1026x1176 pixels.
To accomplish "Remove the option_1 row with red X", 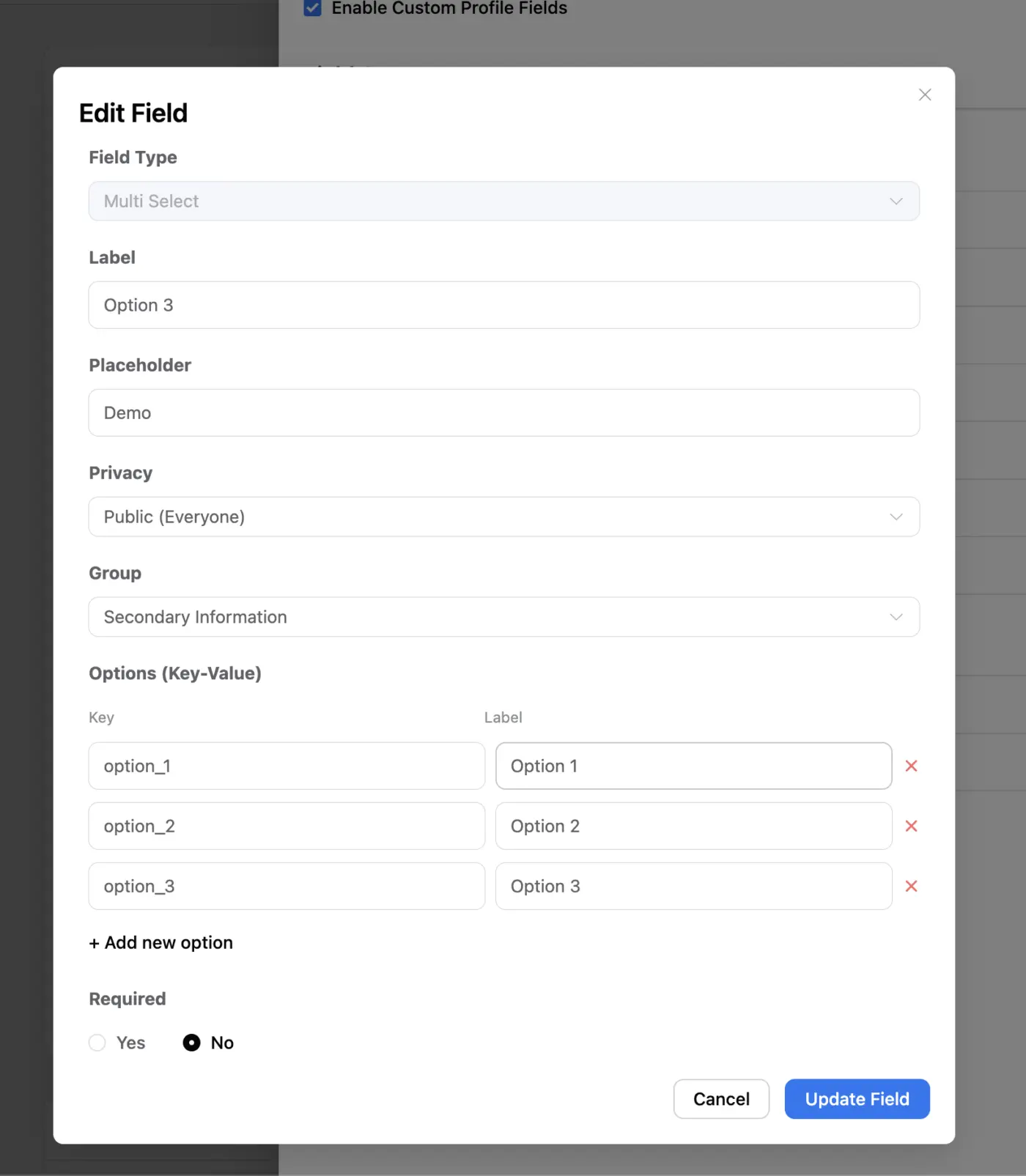I will (911, 766).
